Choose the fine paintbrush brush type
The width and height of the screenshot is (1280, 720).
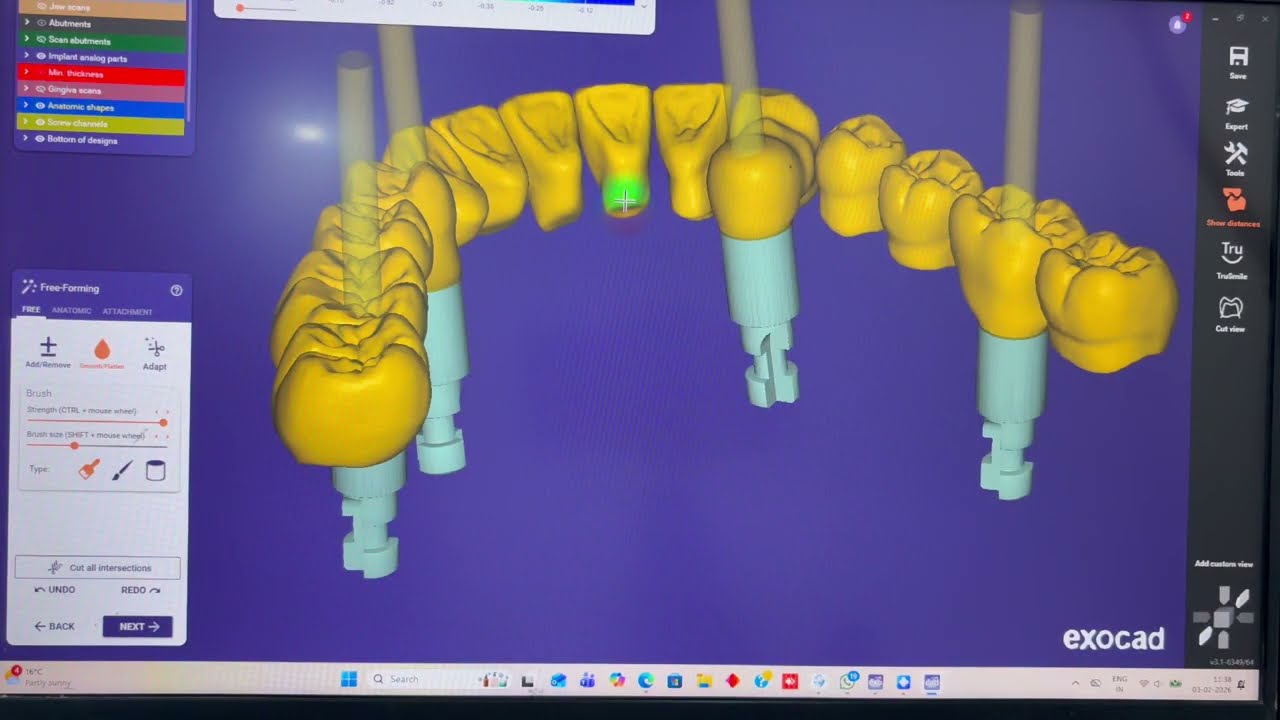[122, 470]
